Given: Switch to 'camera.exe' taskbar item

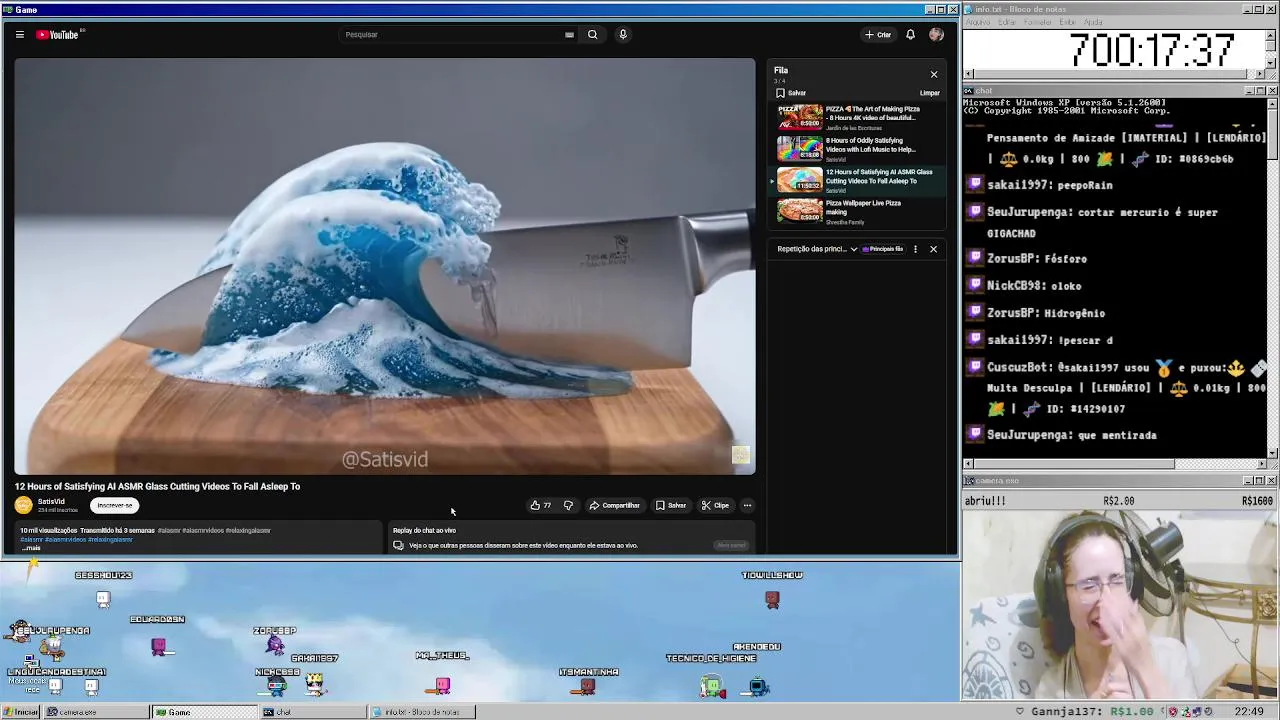Looking at the screenshot, I should 97,712.
